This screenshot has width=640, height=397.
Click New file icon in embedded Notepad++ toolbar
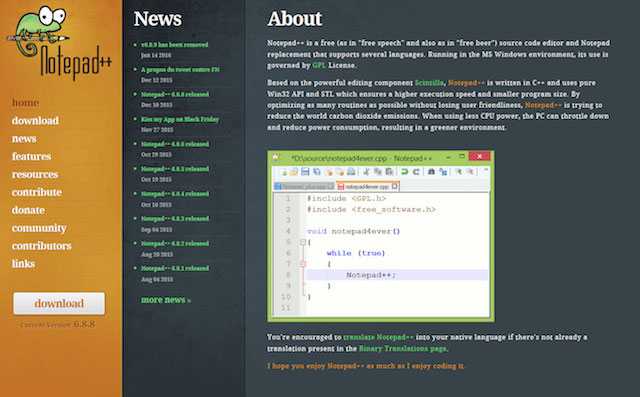tap(283, 171)
